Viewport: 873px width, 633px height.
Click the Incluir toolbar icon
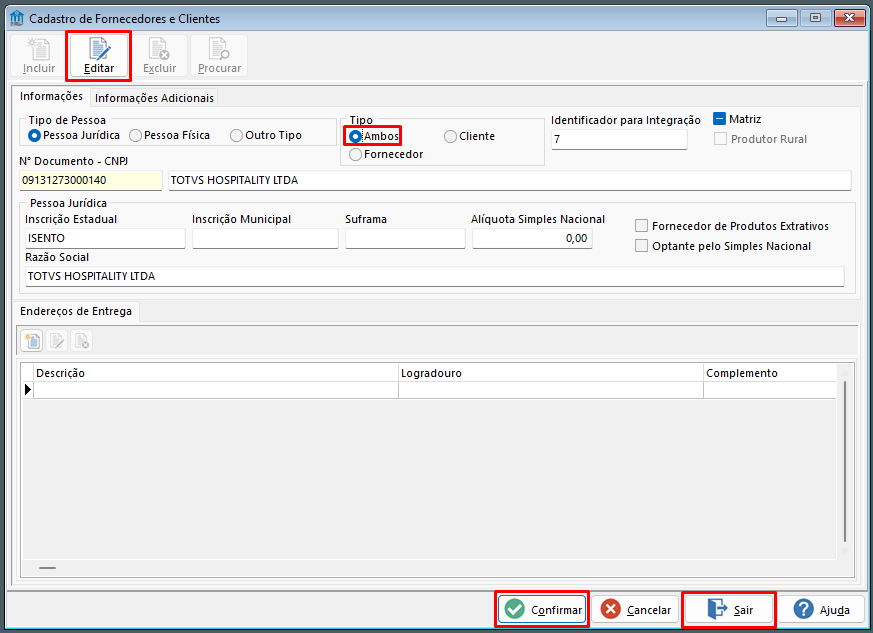point(39,56)
